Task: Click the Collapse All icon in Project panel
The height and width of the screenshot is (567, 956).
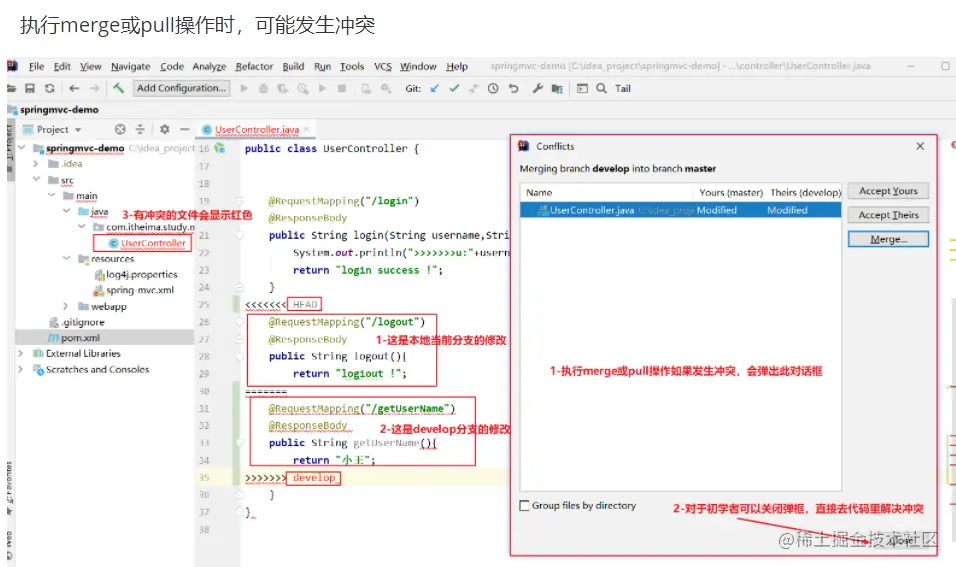Action: [140, 129]
